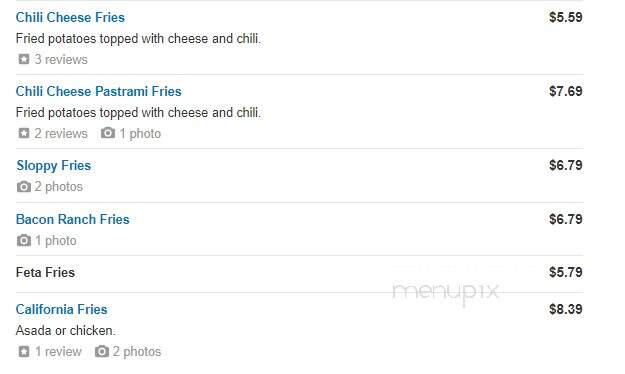Click the camera icon under Chili Cheese Pastrami Fries

[x=108, y=133]
